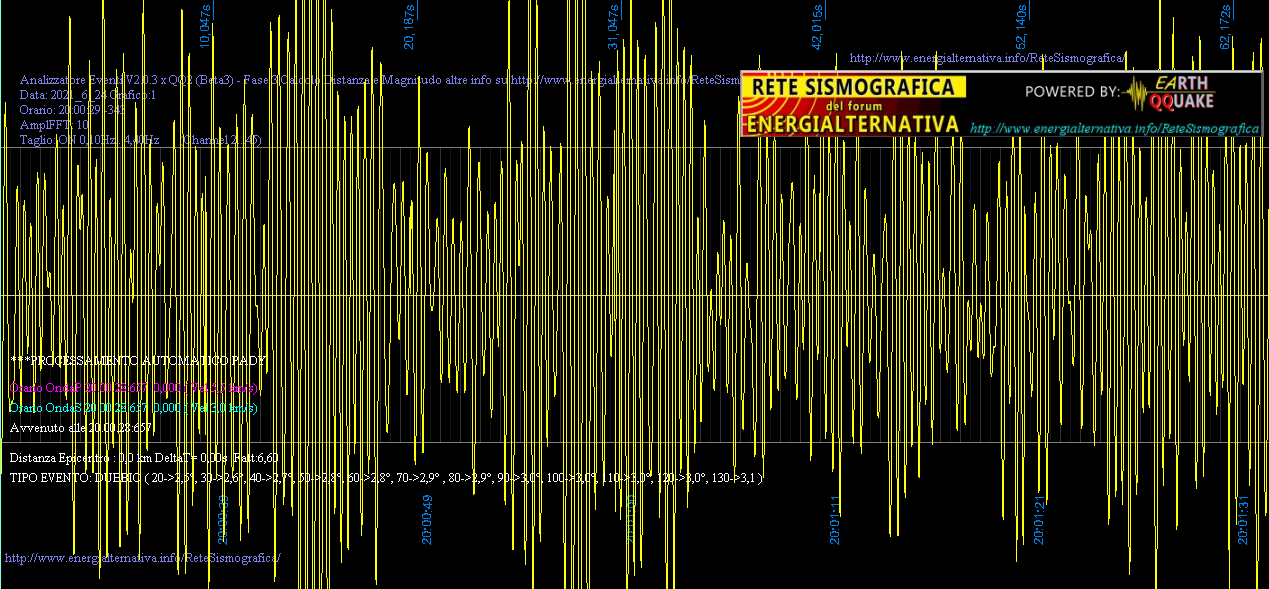This screenshot has height=589, width=1269.
Task: Click the Rete Sismografica Energialternativa logo
Action: (x=853, y=105)
